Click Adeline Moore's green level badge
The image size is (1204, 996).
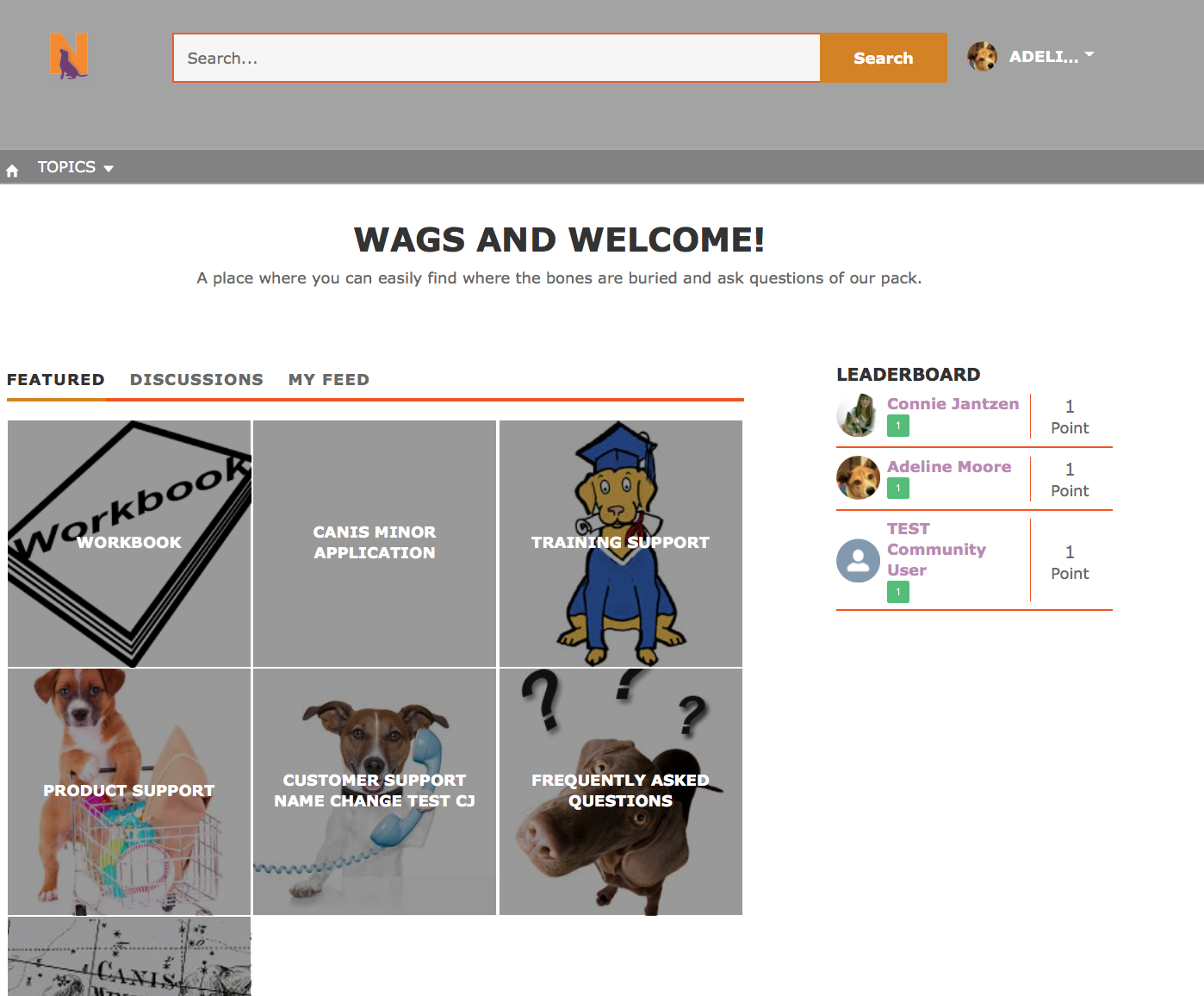pyautogui.click(x=898, y=489)
